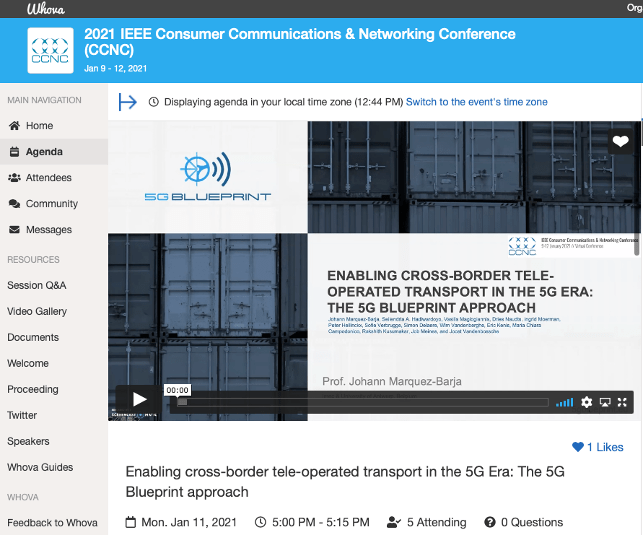Screen dimensions: 643x535
Task: Adjust the video volume bars
Action: (565, 402)
